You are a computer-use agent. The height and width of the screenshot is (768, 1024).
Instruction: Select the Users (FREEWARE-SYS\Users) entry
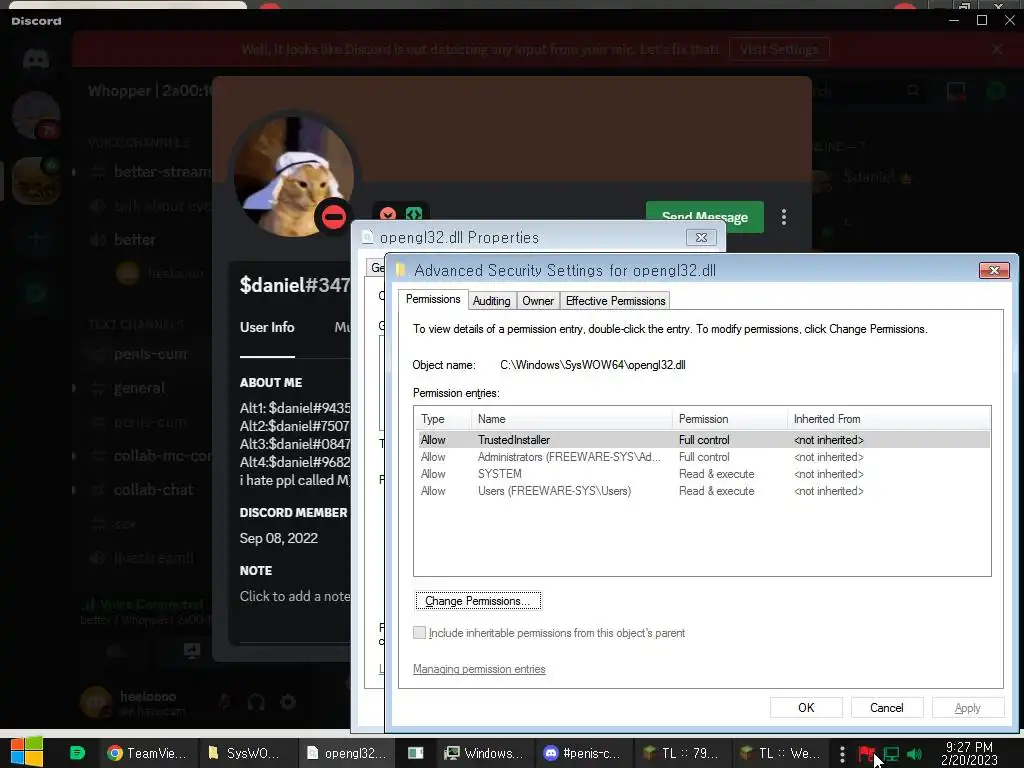(x=702, y=491)
